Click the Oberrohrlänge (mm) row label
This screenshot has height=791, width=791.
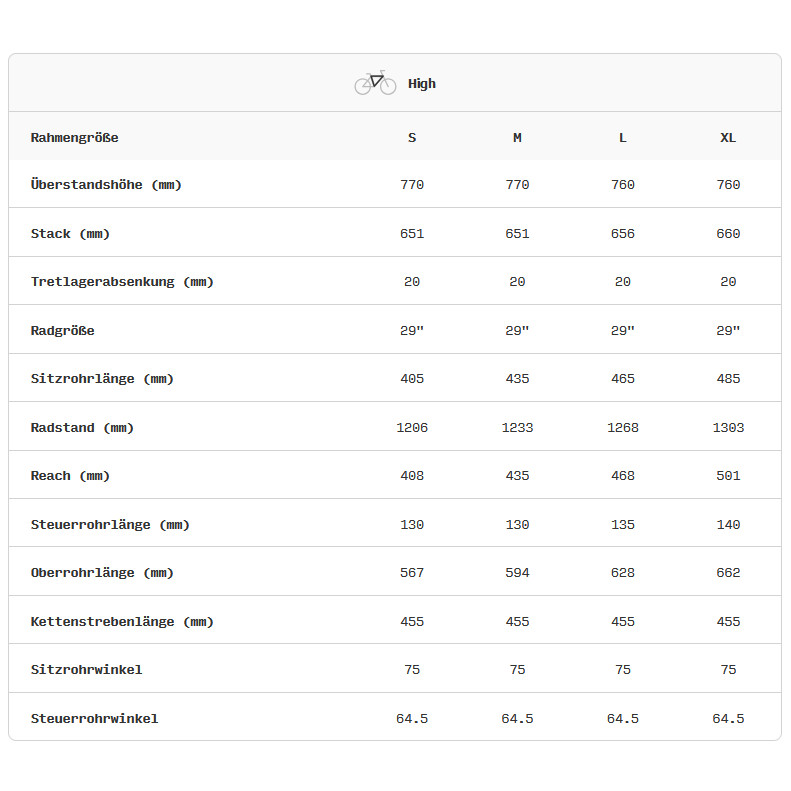[x=102, y=573]
